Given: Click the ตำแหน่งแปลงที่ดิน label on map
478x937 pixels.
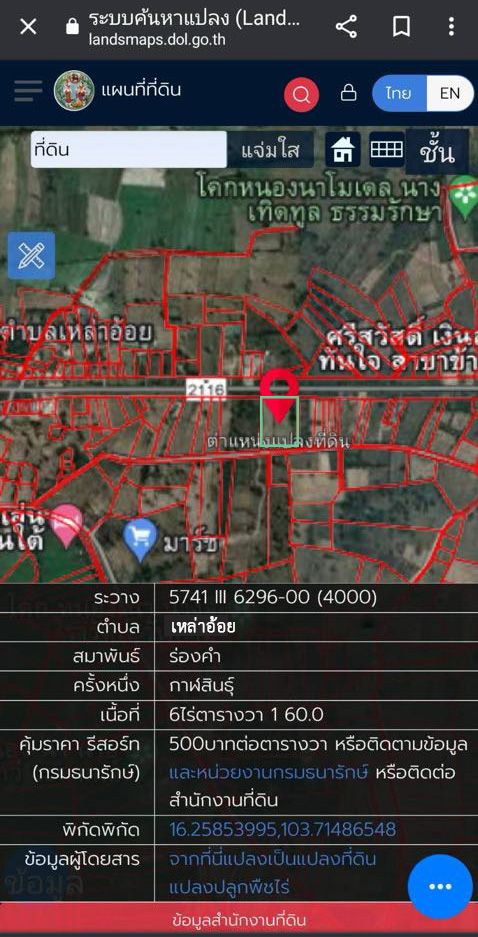Looking at the screenshot, I should pos(278,442).
